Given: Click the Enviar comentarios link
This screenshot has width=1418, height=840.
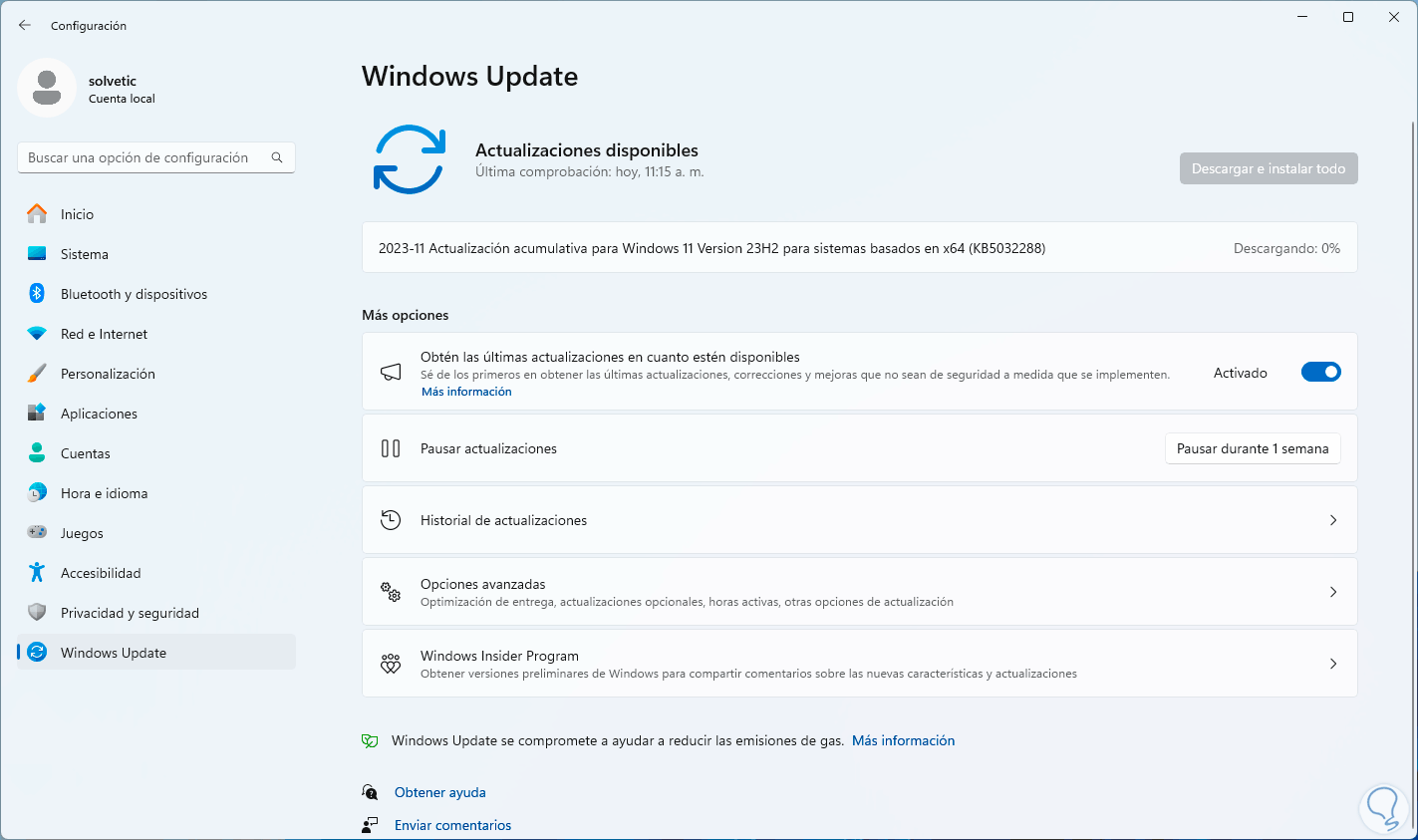Looking at the screenshot, I should tap(452, 825).
